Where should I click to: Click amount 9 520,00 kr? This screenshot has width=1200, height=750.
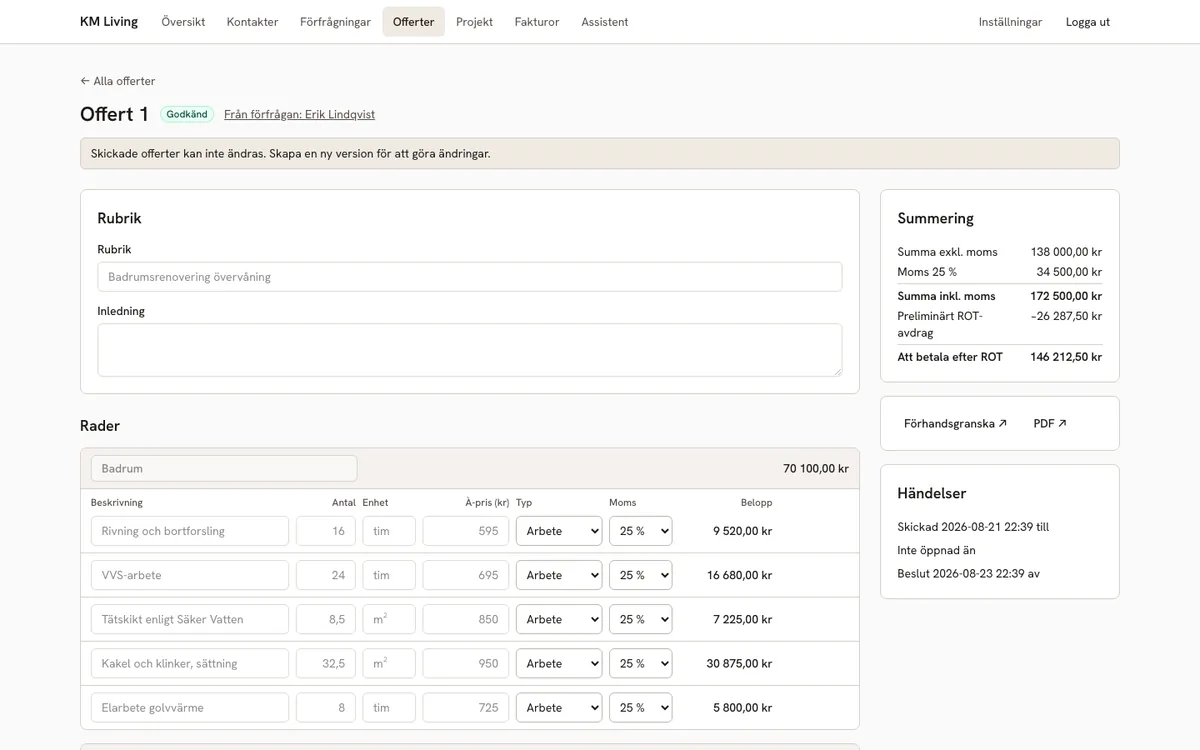point(742,531)
